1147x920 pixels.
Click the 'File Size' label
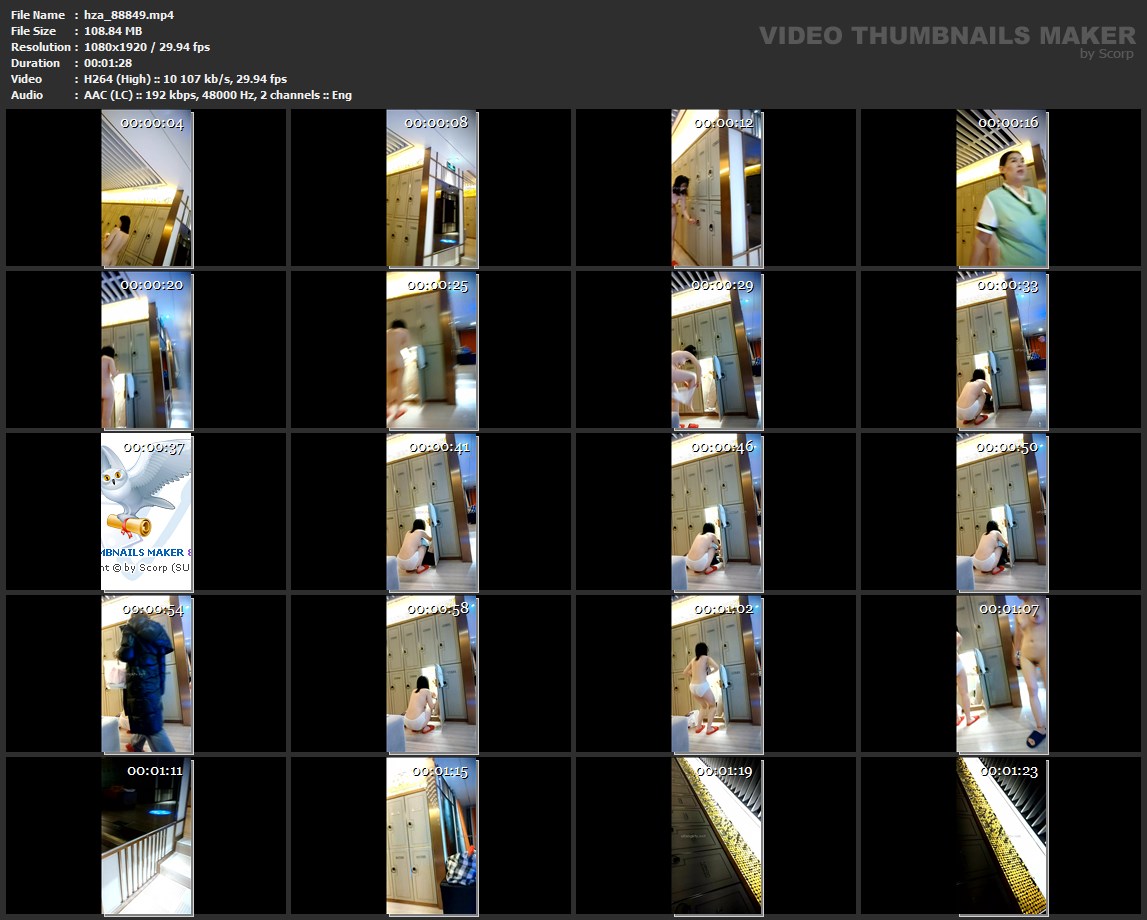[x=34, y=31]
